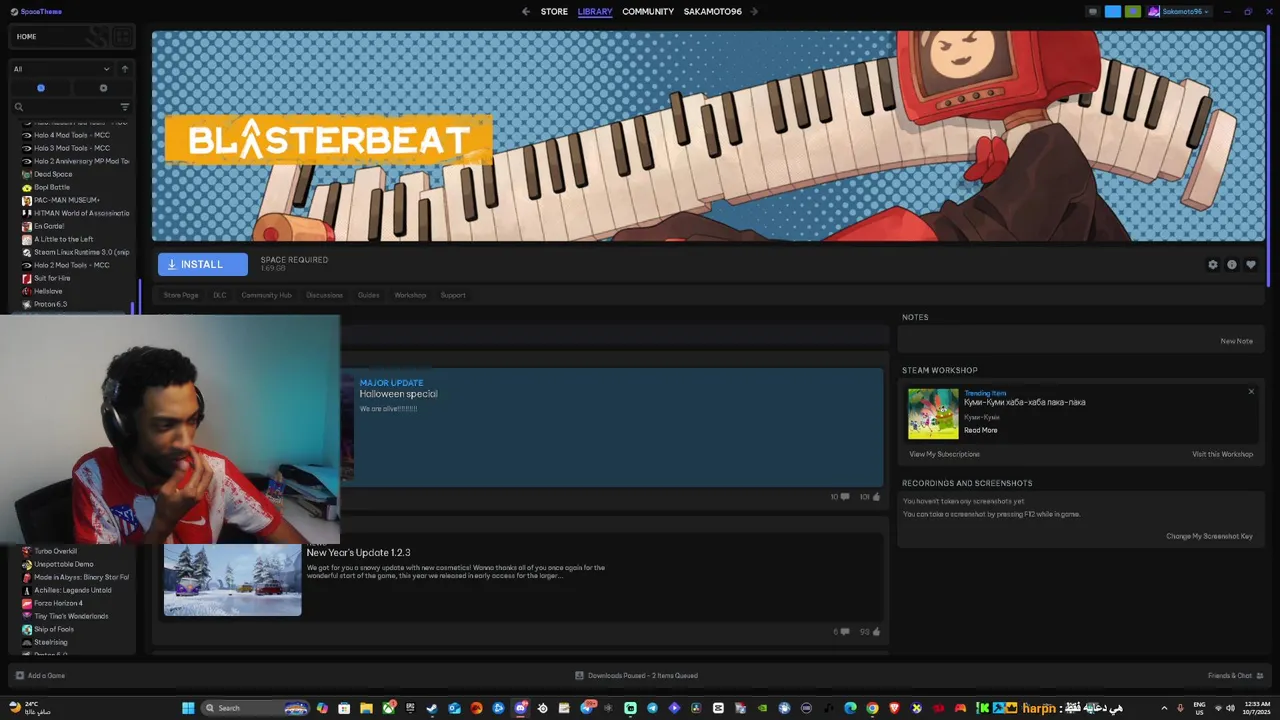Click View My Subscriptions
The image size is (1280, 720).
pyautogui.click(x=944, y=454)
